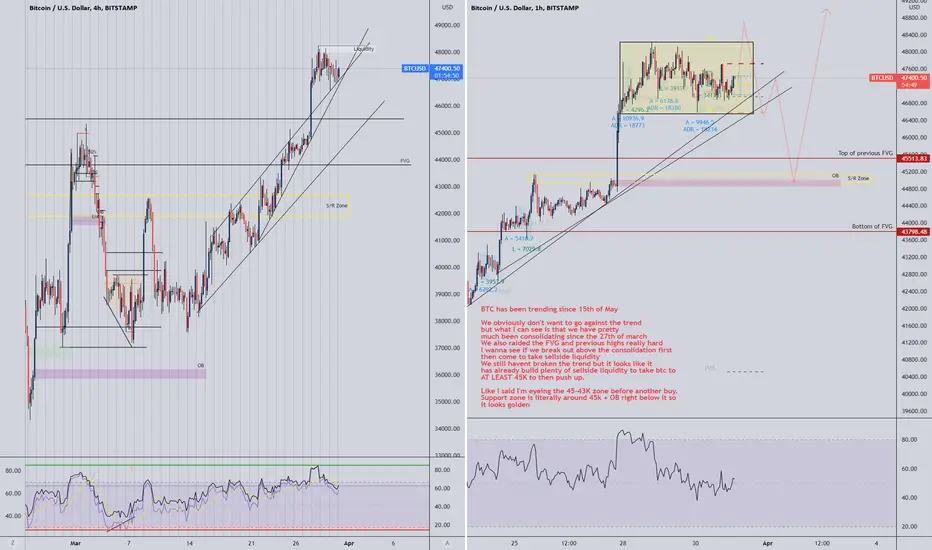Select the 45513.83 price line label
This screenshot has height=550, width=932.
[914, 159]
